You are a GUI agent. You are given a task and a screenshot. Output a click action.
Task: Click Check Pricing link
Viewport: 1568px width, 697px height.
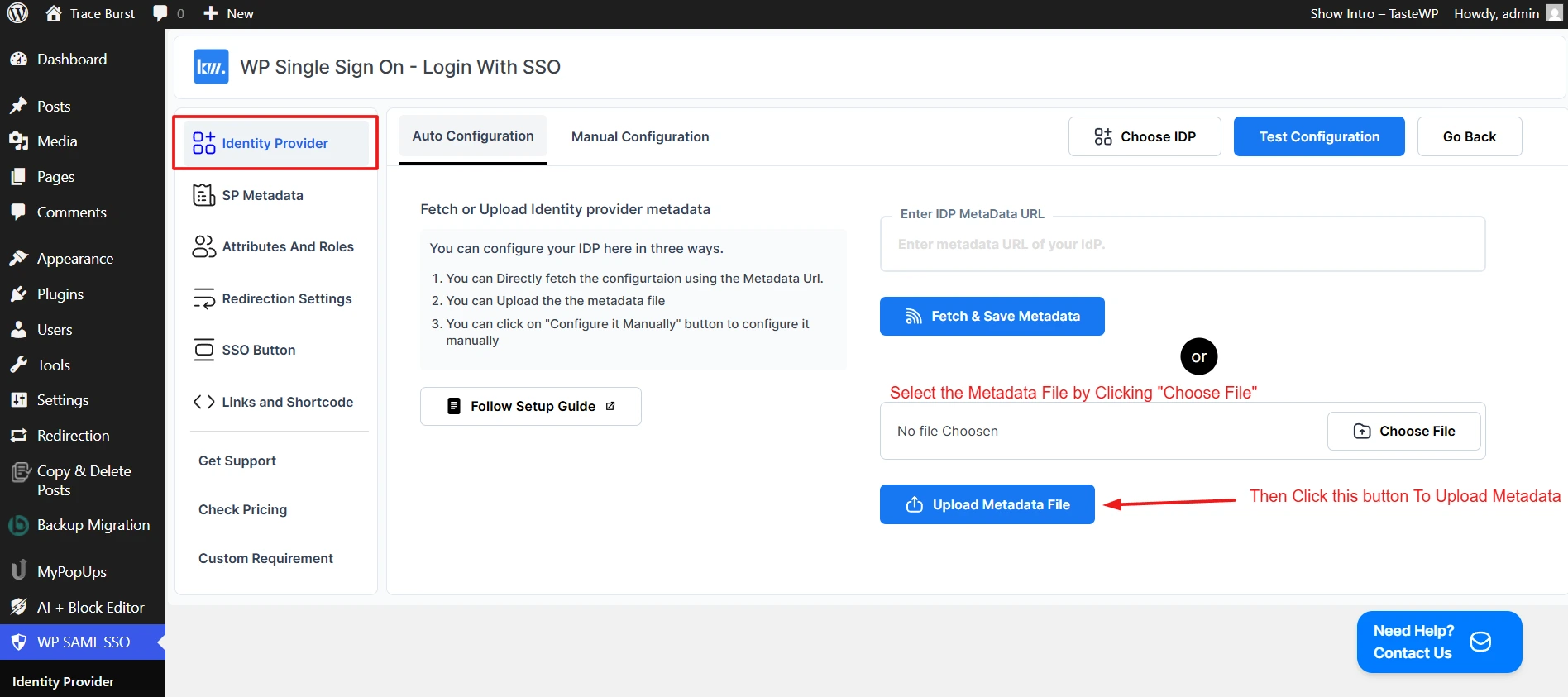tap(243, 509)
